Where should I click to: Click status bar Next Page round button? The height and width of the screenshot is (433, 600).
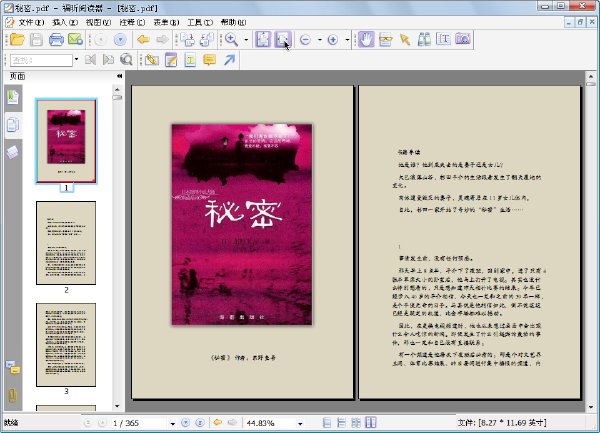186,423
